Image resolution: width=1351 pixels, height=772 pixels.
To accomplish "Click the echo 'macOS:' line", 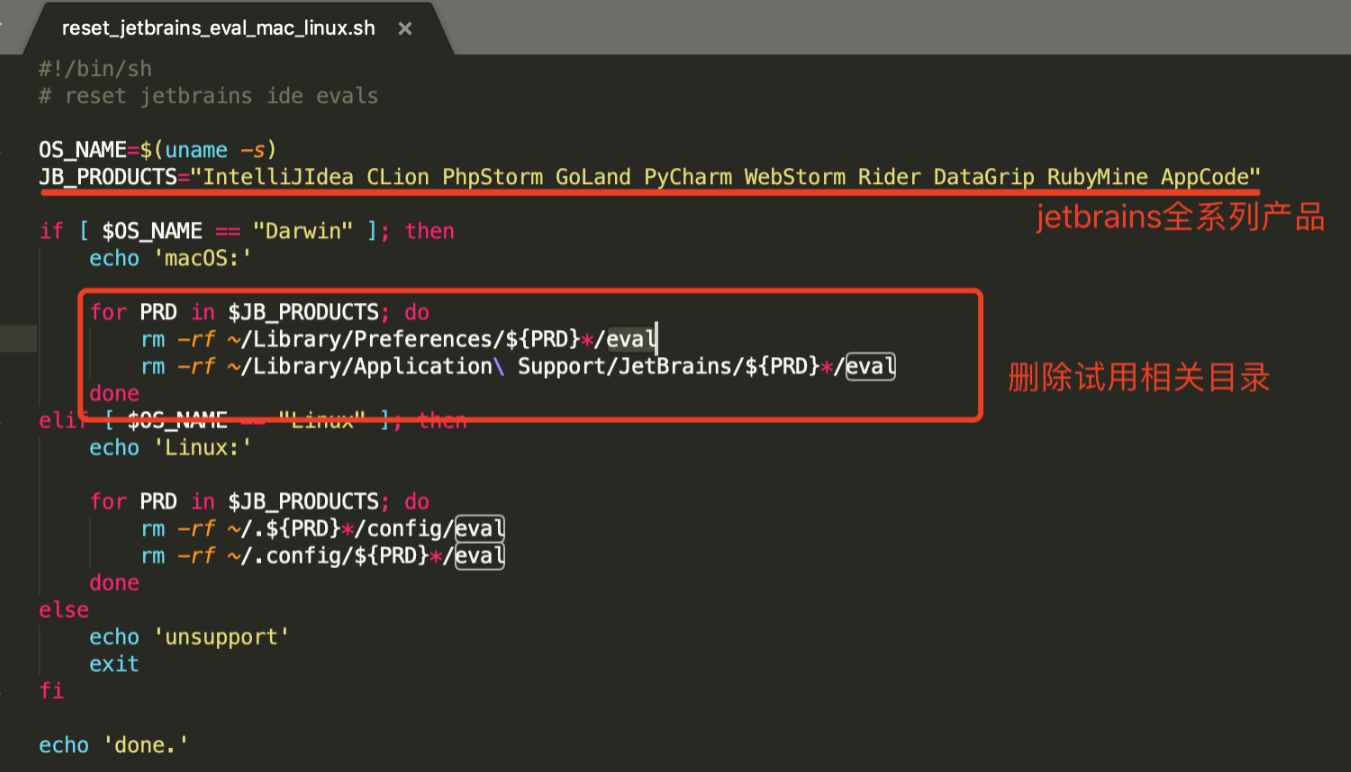I will click(x=170, y=258).
